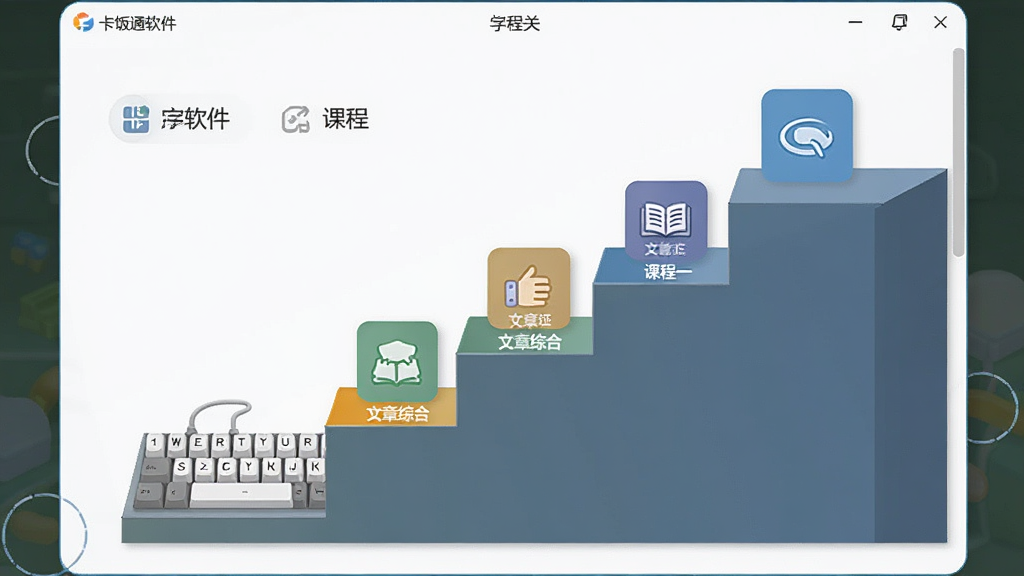
Task: Open the green book icon on the orange step
Action: (x=397, y=361)
